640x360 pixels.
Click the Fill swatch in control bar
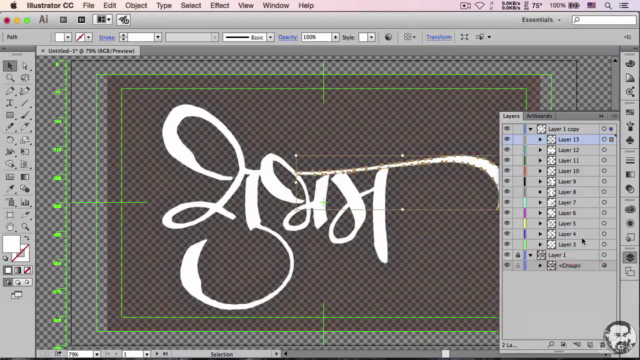point(60,37)
